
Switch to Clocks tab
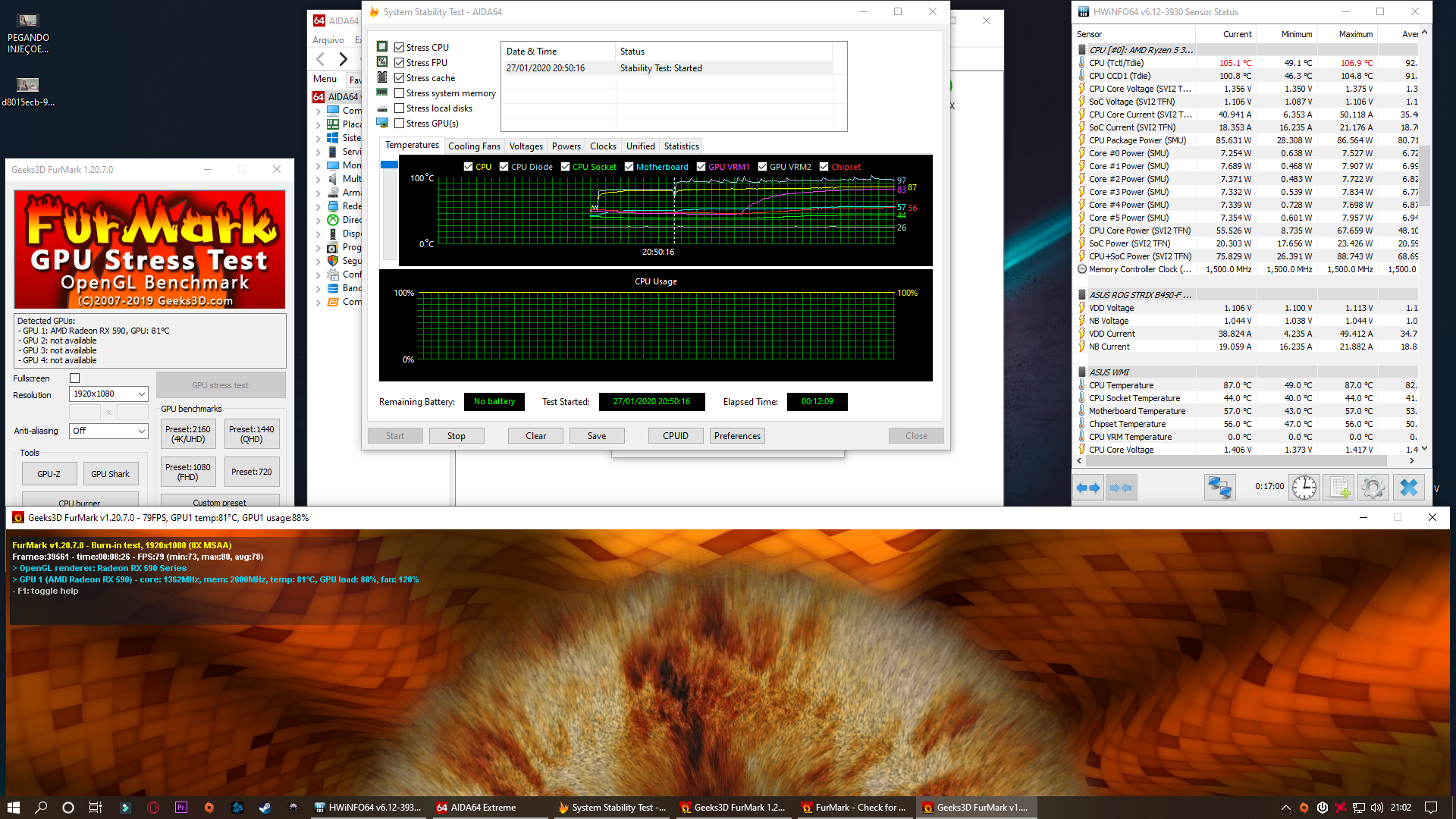pos(603,146)
